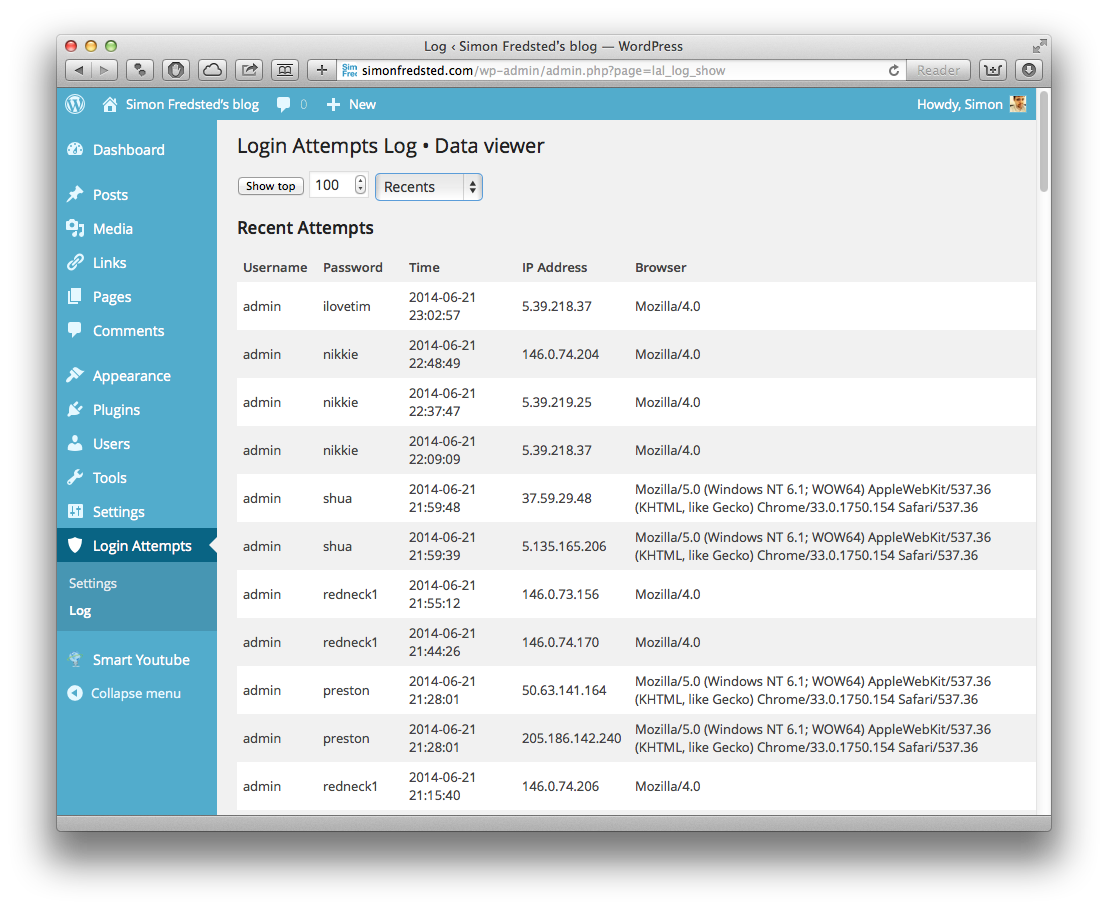
Task: Click the Plugins plug icon
Action: pos(75,409)
